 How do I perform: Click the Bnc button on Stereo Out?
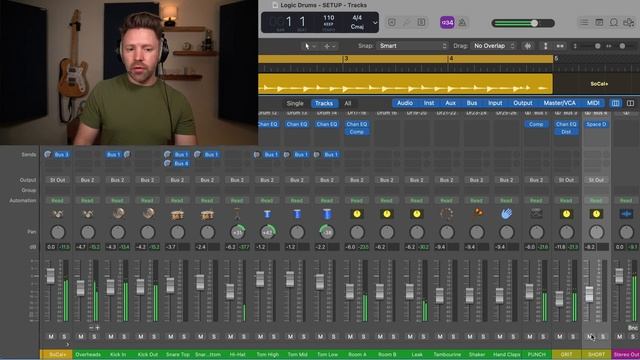tap(632, 328)
